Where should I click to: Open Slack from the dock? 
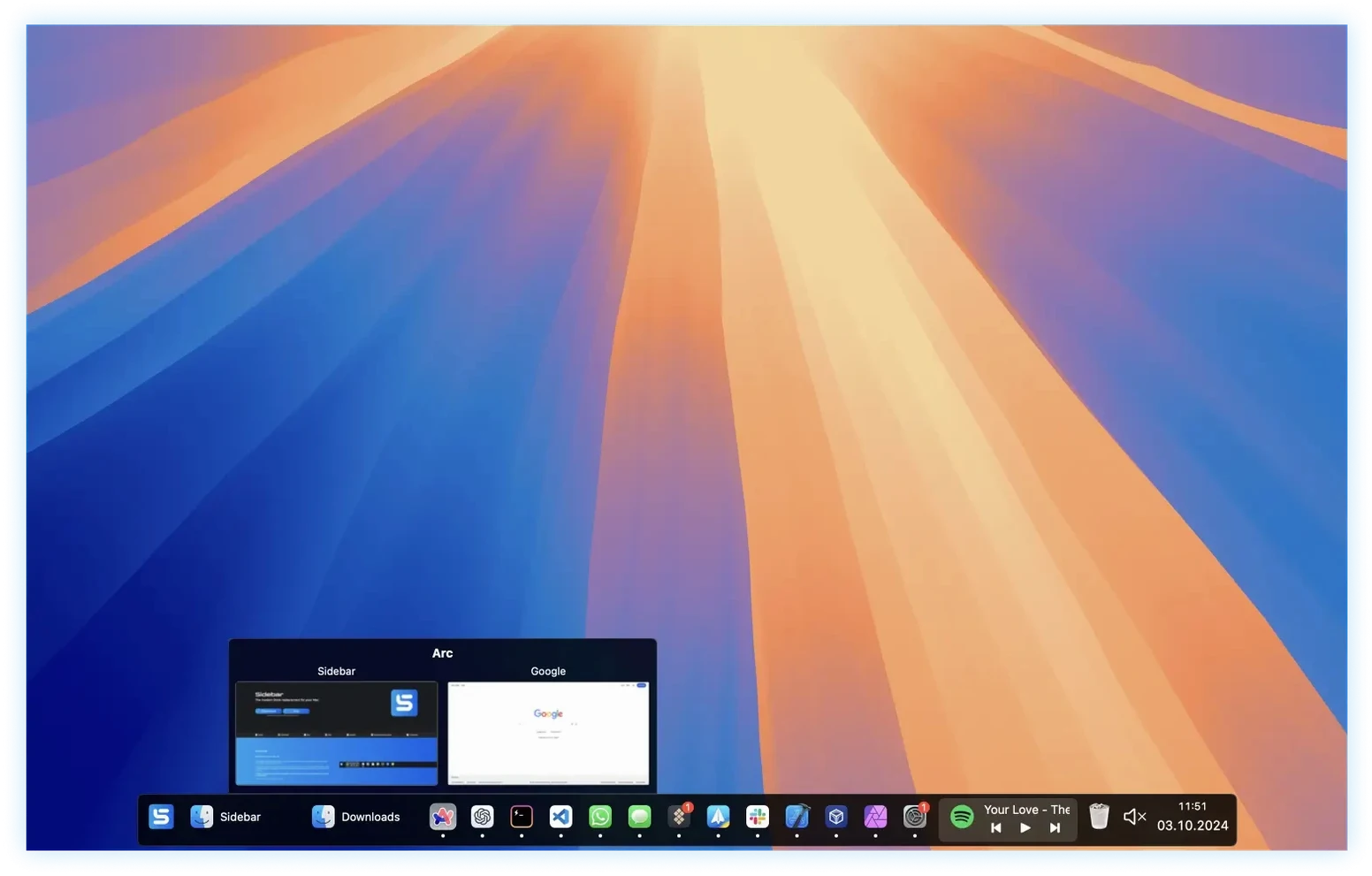[758, 817]
